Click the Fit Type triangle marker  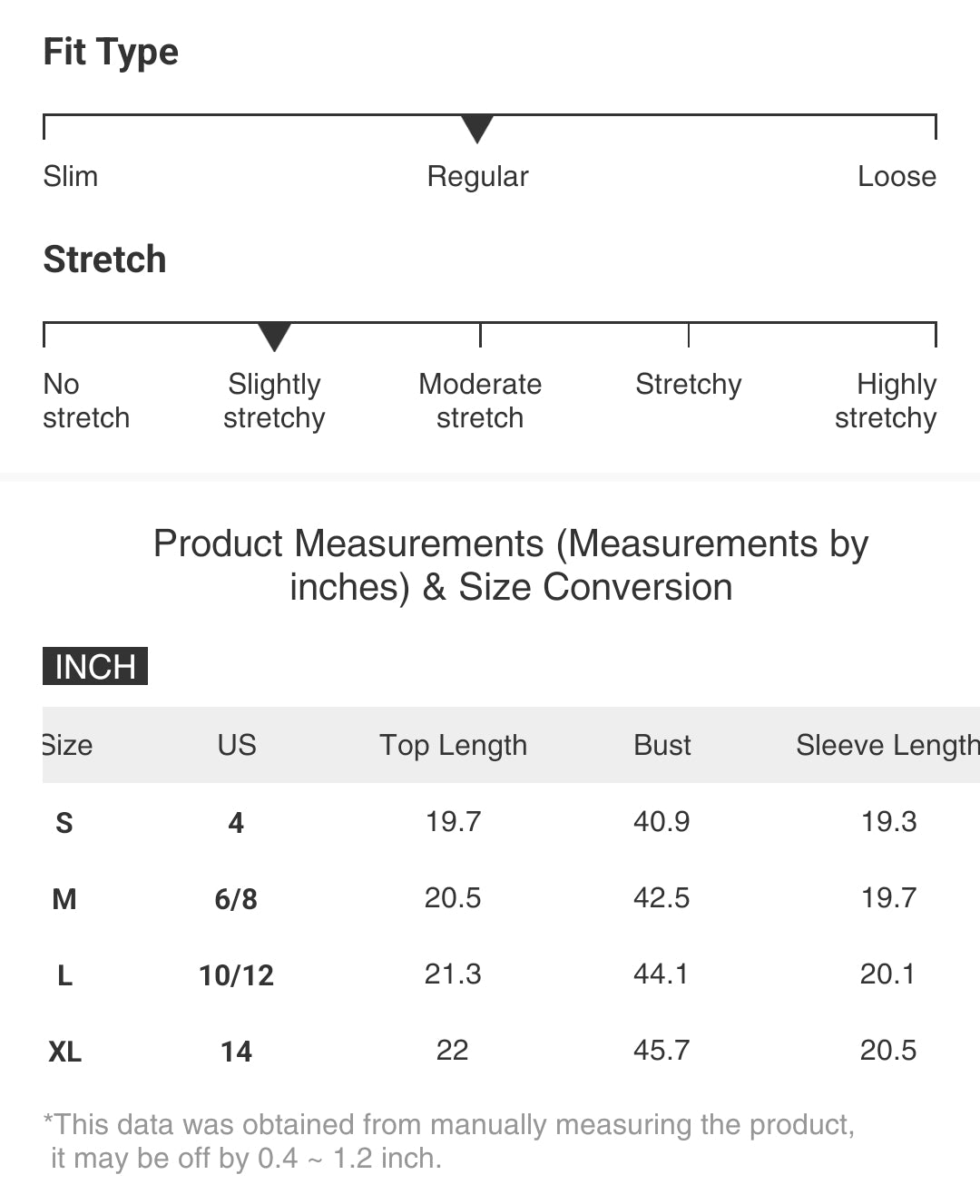point(477,129)
